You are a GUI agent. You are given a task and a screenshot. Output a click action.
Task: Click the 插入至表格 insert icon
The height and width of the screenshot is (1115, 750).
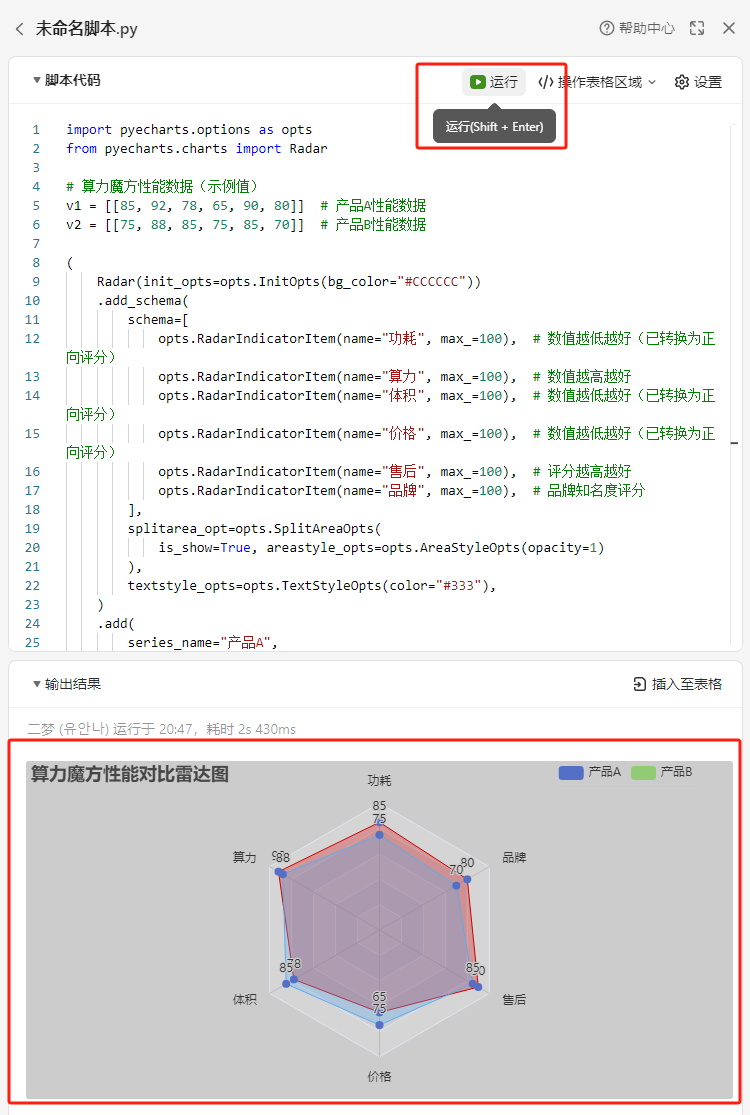click(640, 684)
